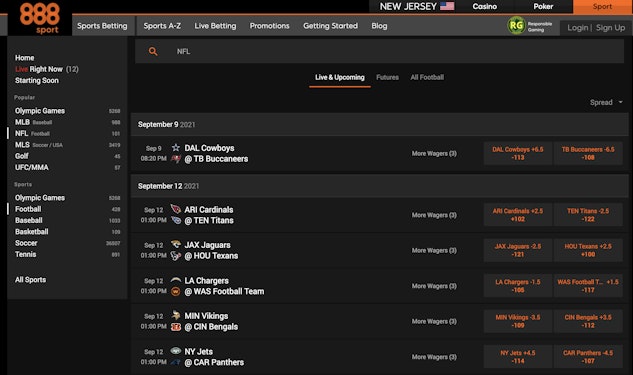Open the Blog link
633x375 pixels.
[379, 26]
